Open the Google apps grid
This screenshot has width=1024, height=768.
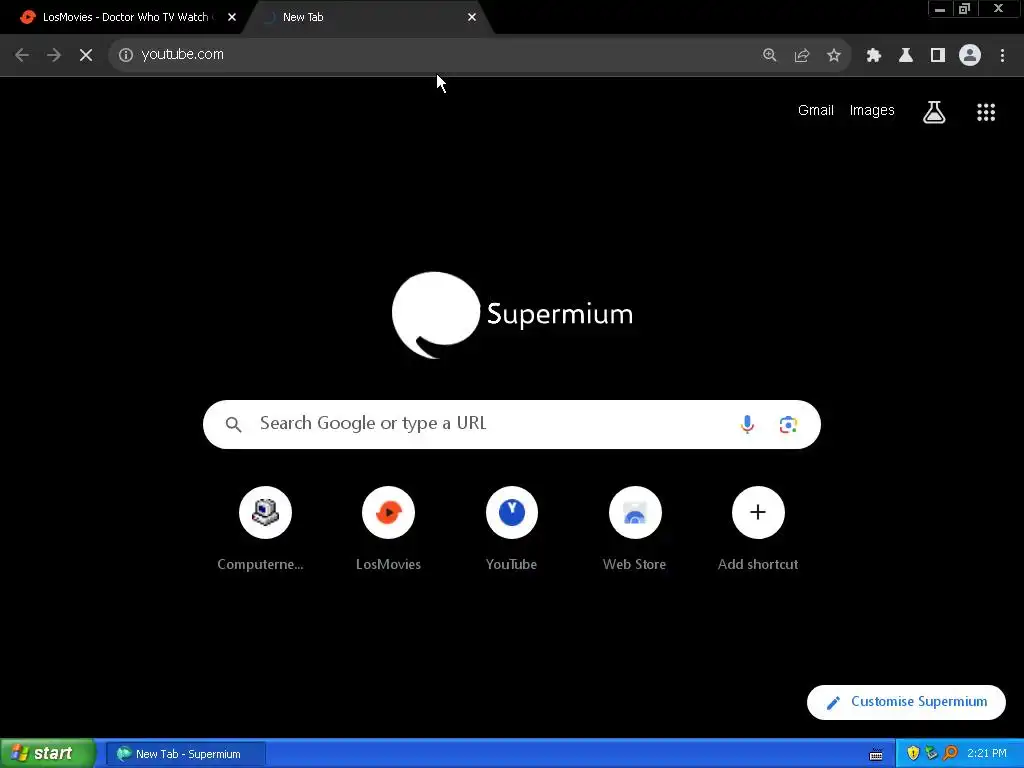(x=986, y=112)
